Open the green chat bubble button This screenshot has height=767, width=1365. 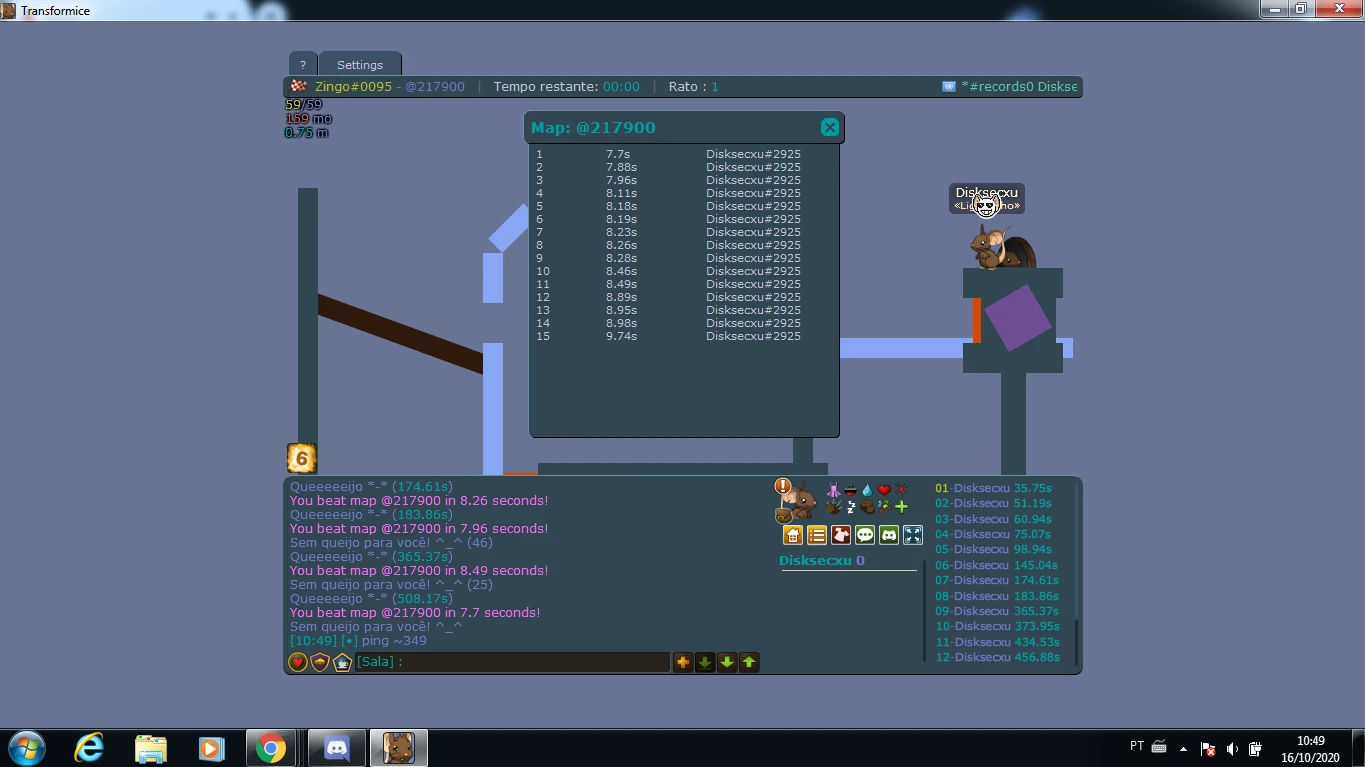tap(865, 535)
